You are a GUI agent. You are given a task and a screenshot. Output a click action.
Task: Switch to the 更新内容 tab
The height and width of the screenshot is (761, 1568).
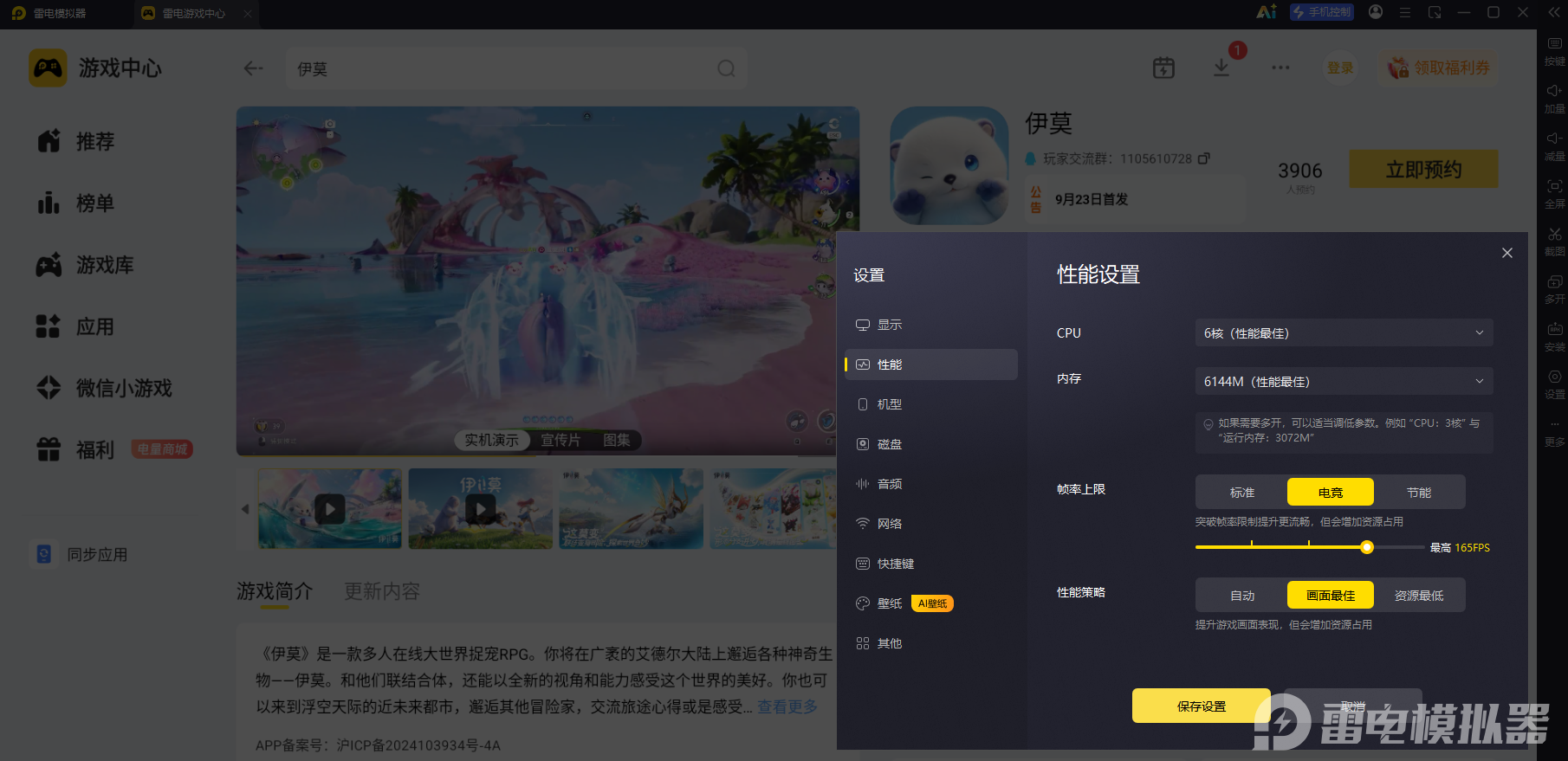tap(382, 591)
